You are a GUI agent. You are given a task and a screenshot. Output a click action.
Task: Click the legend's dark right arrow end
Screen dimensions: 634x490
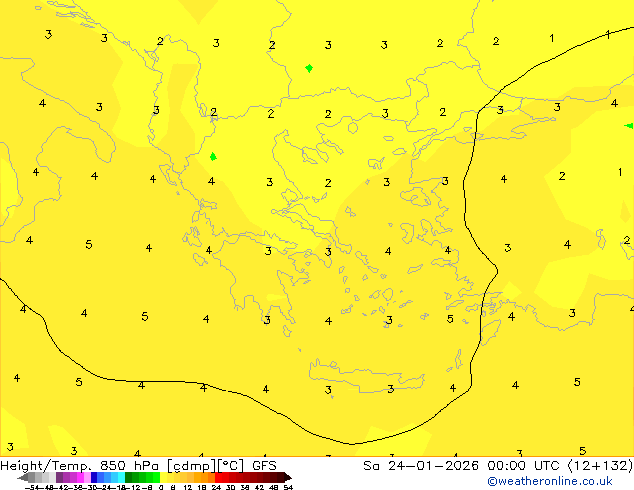coord(288,477)
